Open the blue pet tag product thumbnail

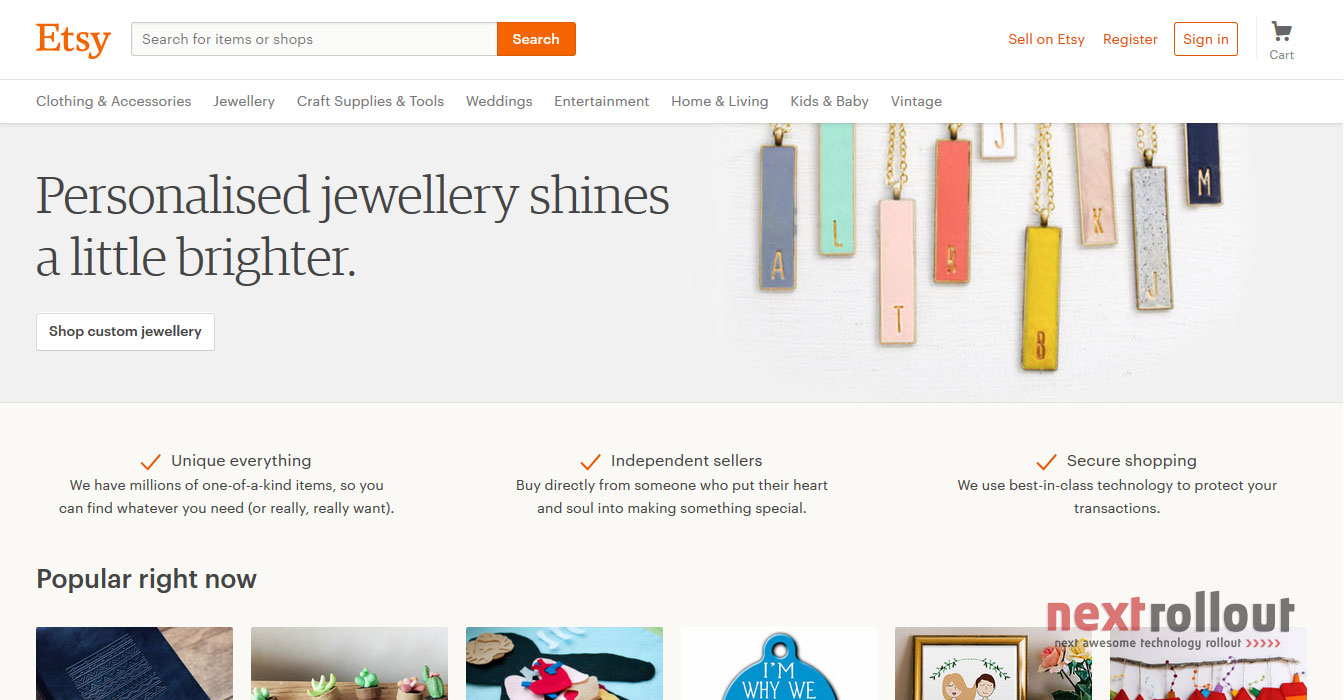(x=779, y=664)
